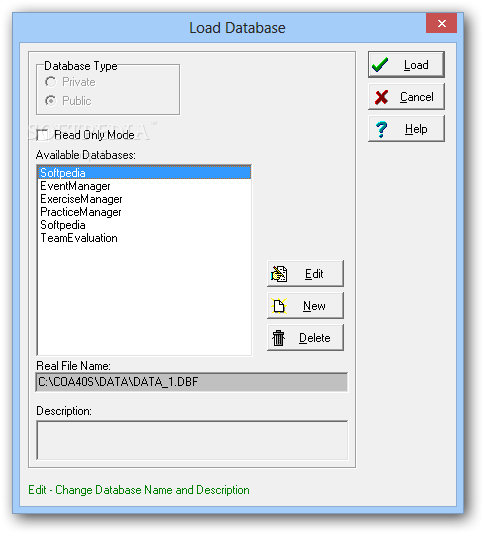Click the red X Cancel icon
The height and width of the screenshot is (534, 484).
coord(381,97)
